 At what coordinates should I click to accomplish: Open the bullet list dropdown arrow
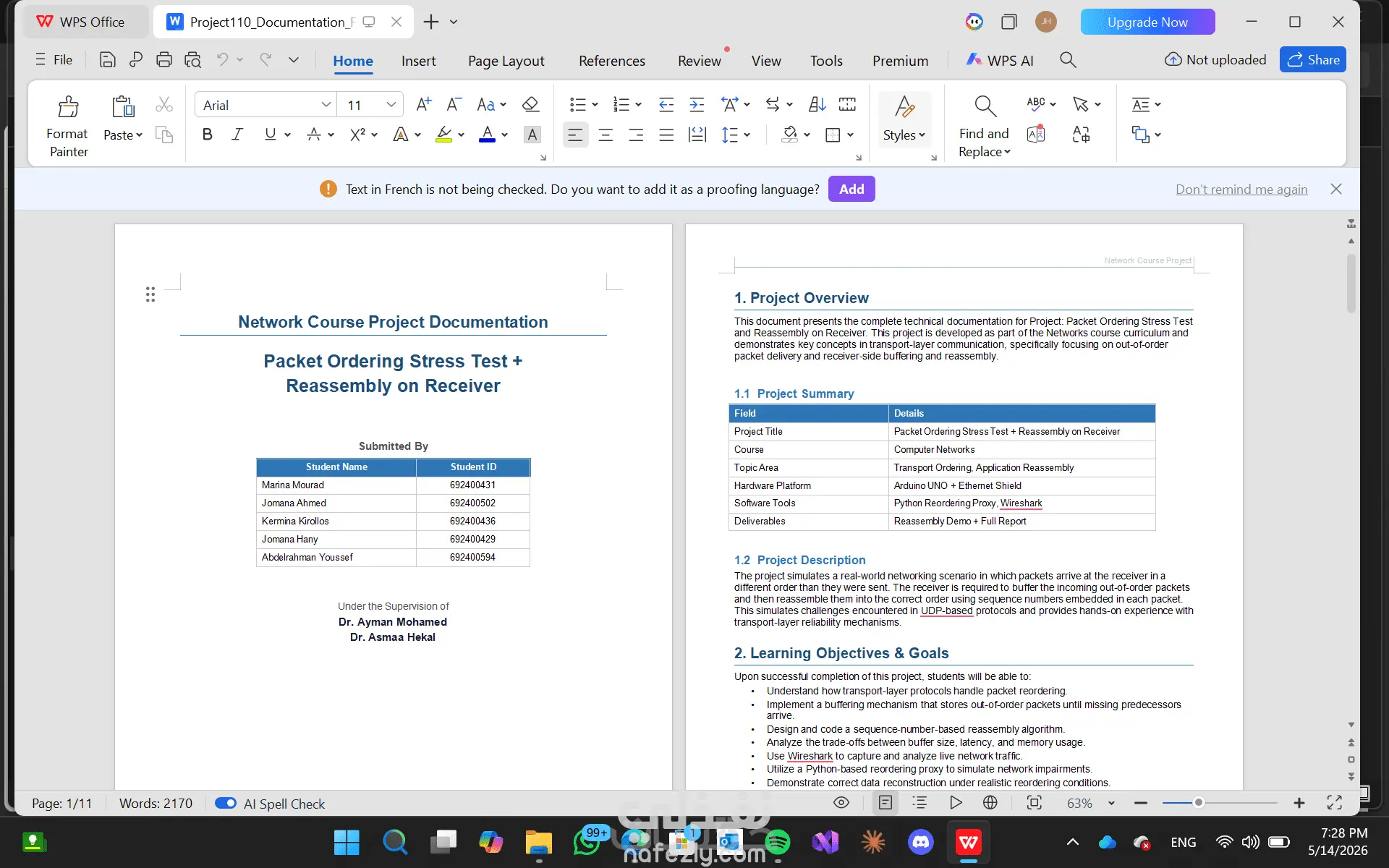[595, 105]
